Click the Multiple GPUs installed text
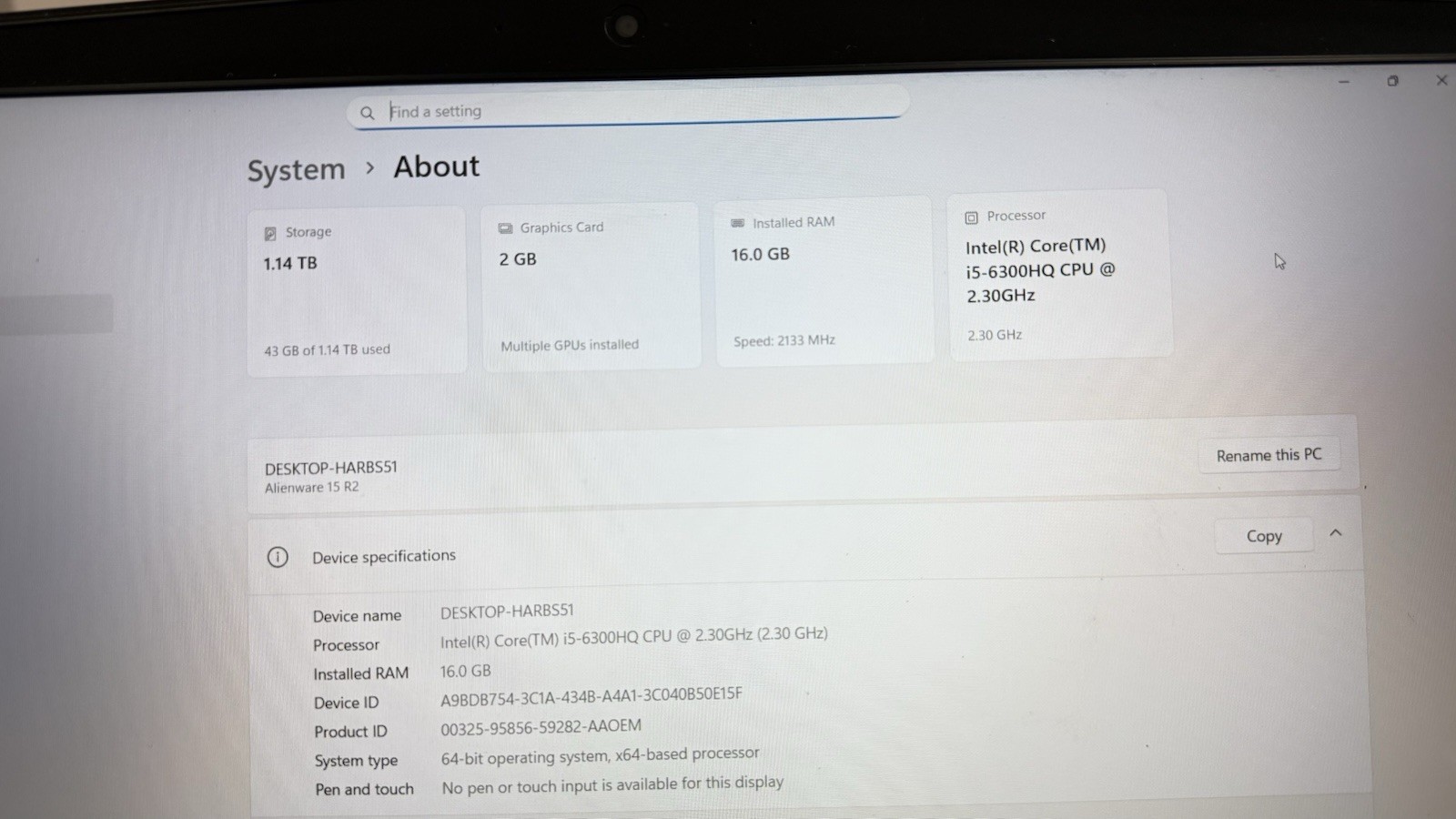 click(x=570, y=346)
